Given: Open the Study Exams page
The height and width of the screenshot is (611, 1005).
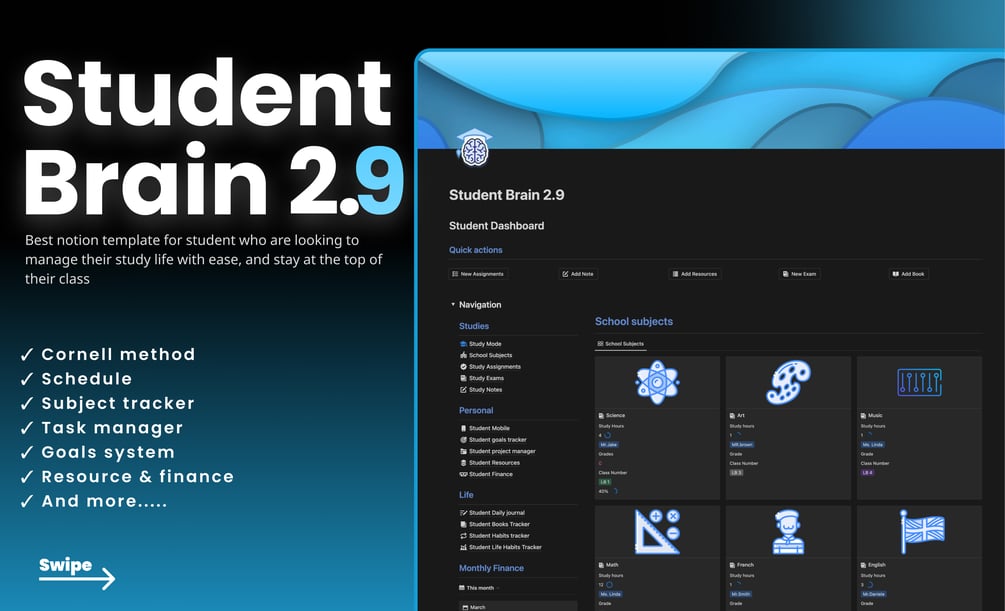Looking at the screenshot, I should click(x=486, y=378).
